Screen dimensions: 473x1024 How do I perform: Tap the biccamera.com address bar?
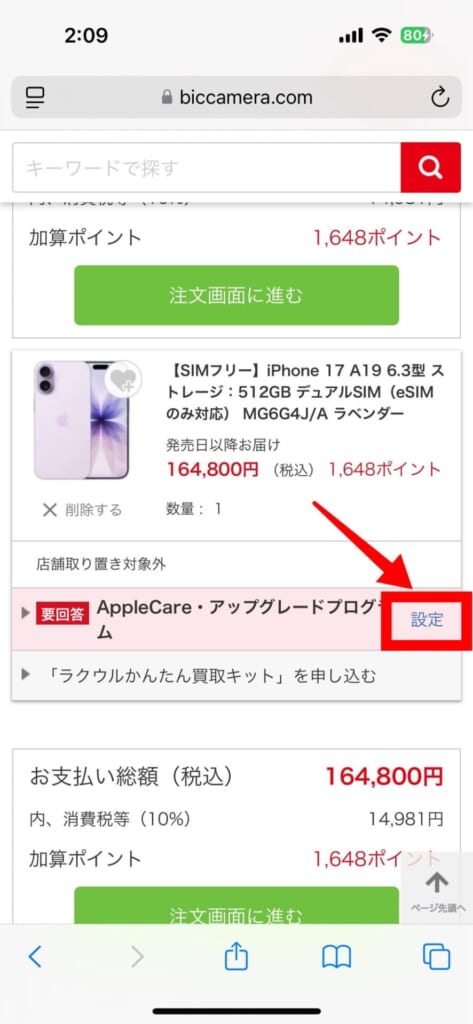coord(236,98)
